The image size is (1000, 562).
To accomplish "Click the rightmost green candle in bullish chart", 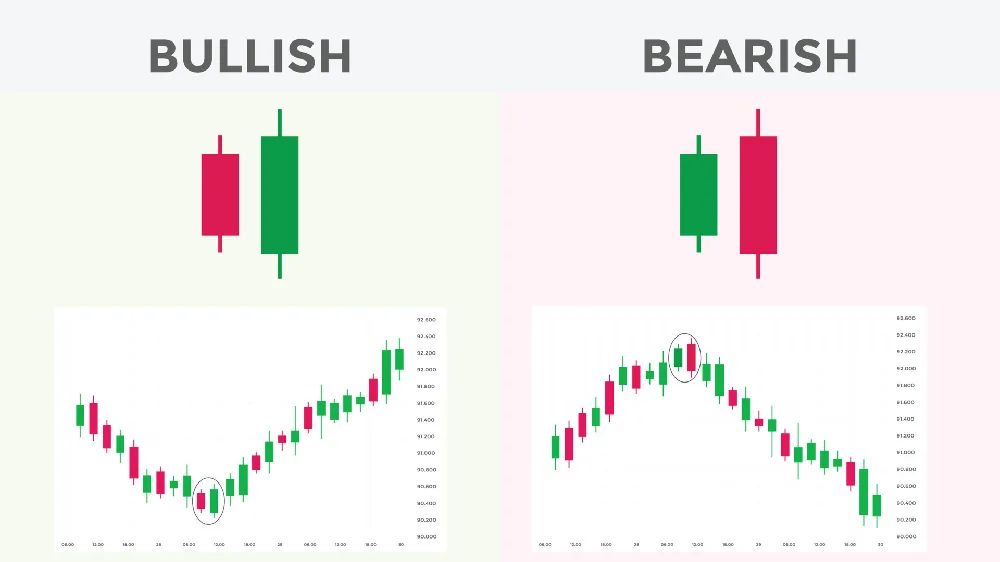I will [399, 359].
